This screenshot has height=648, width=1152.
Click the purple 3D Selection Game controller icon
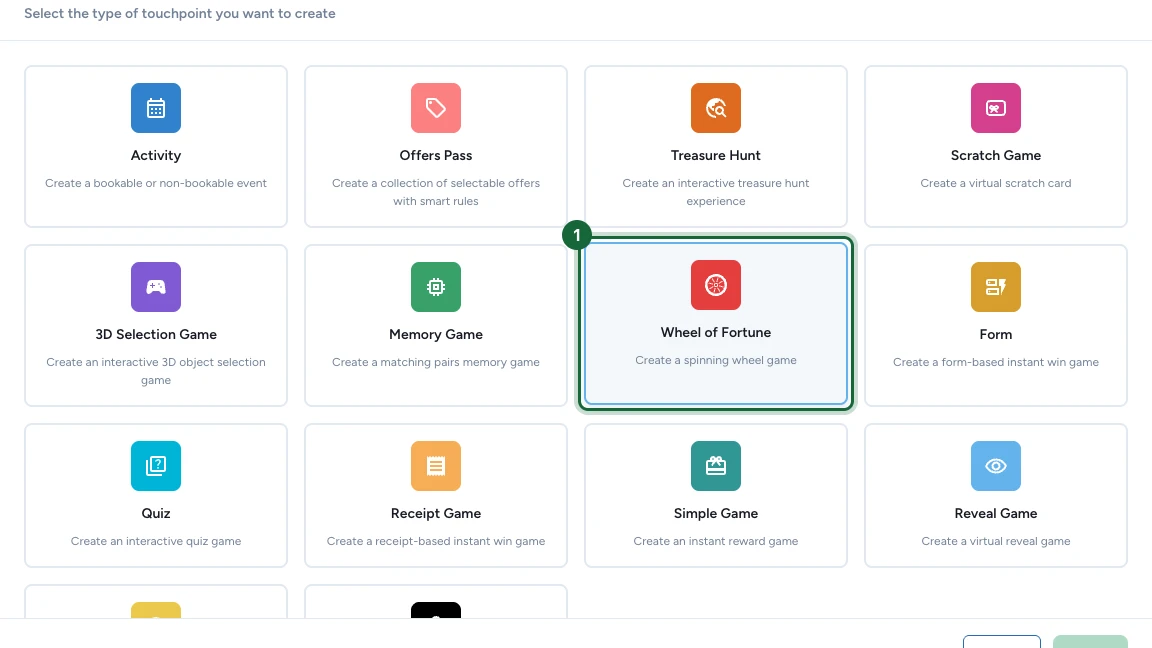pyautogui.click(x=156, y=287)
